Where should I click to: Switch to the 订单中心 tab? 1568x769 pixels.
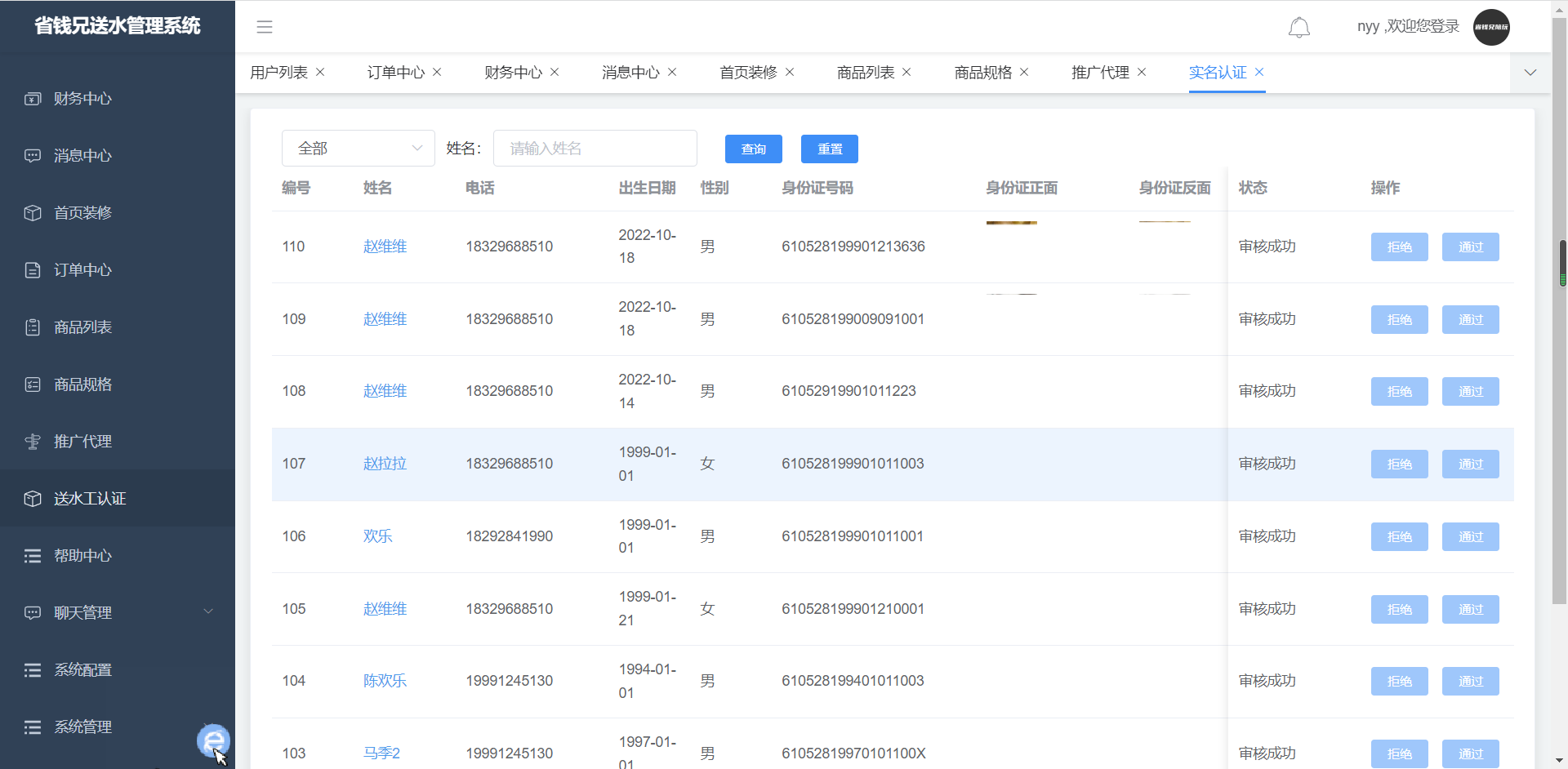395,73
